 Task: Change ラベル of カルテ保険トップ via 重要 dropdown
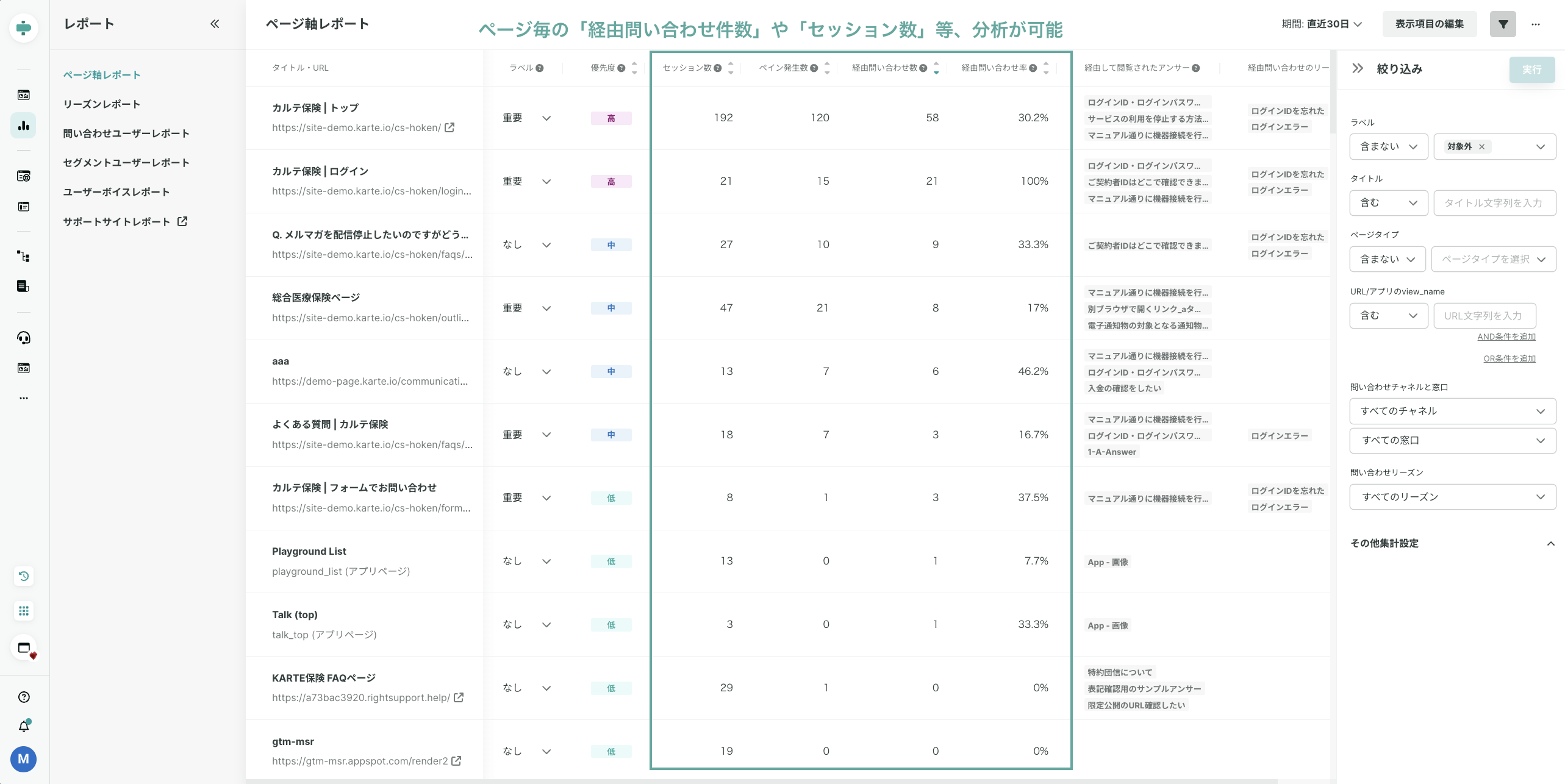coord(546,118)
